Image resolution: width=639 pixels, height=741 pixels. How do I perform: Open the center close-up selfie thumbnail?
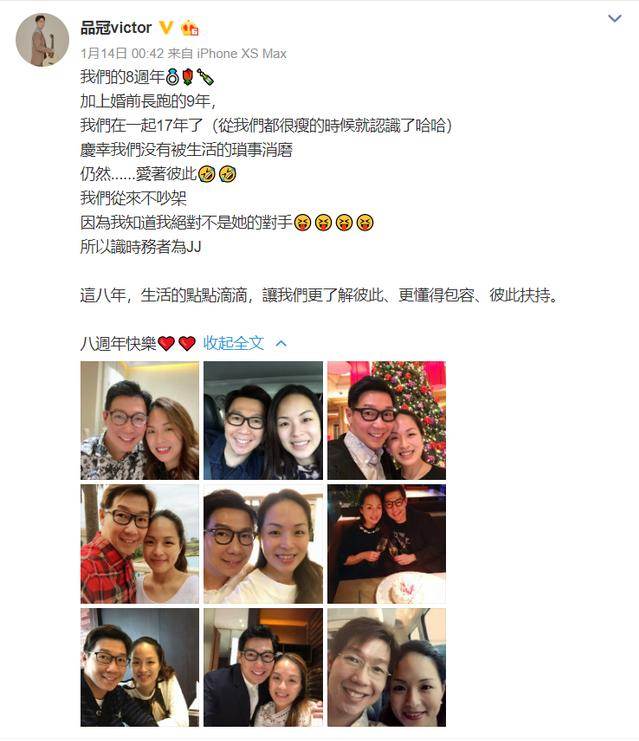point(263,544)
